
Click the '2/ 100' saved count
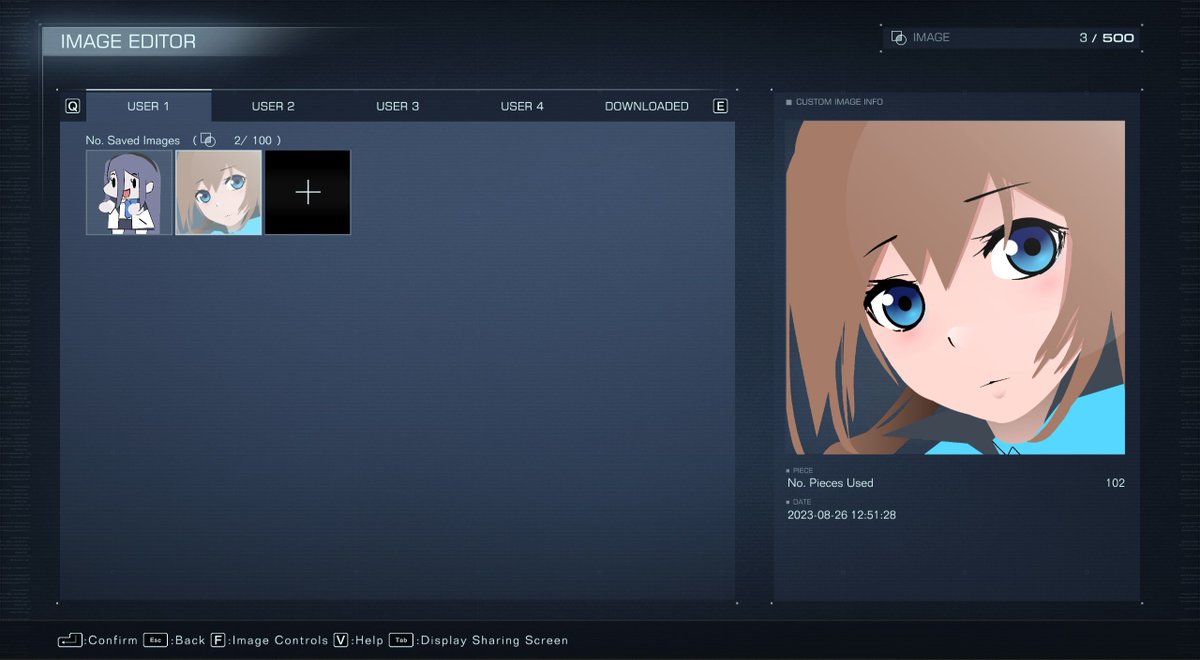pos(252,141)
